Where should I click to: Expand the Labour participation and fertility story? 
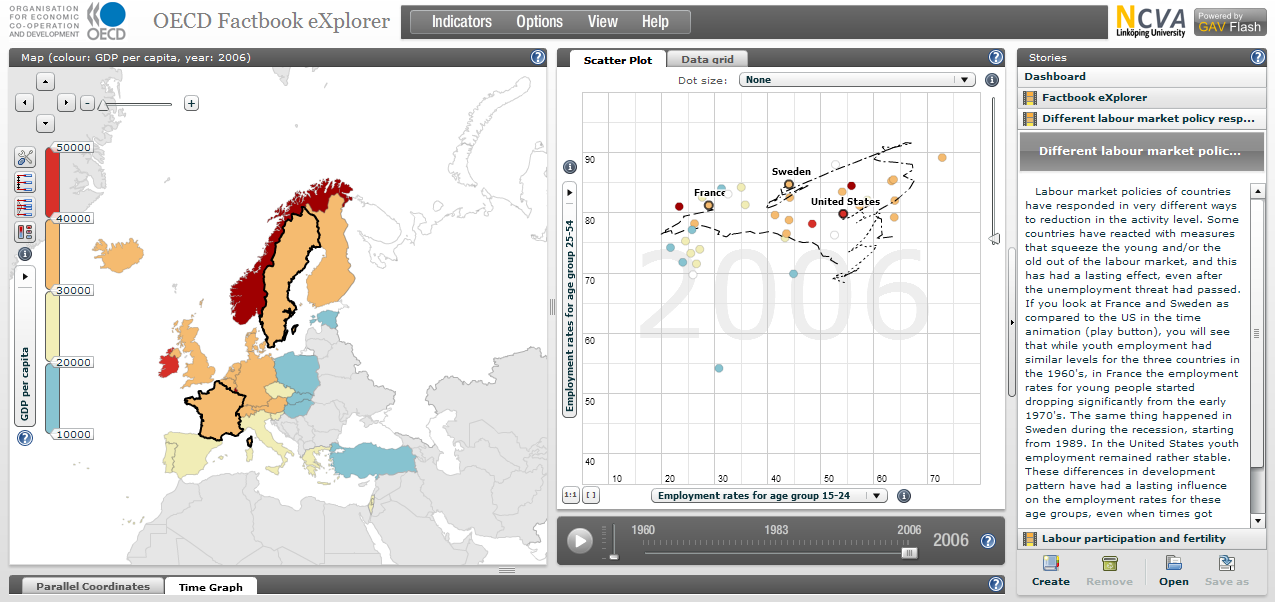1142,539
